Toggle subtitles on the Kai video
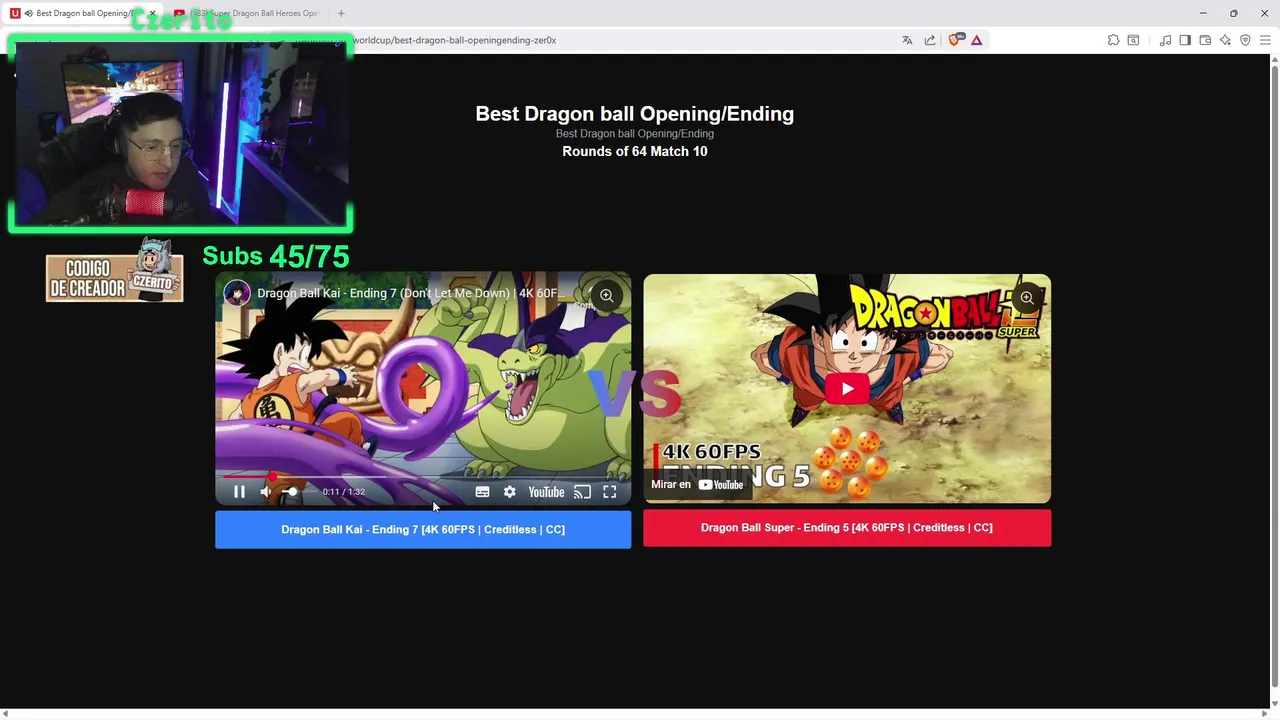 click(x=482, y=492)
